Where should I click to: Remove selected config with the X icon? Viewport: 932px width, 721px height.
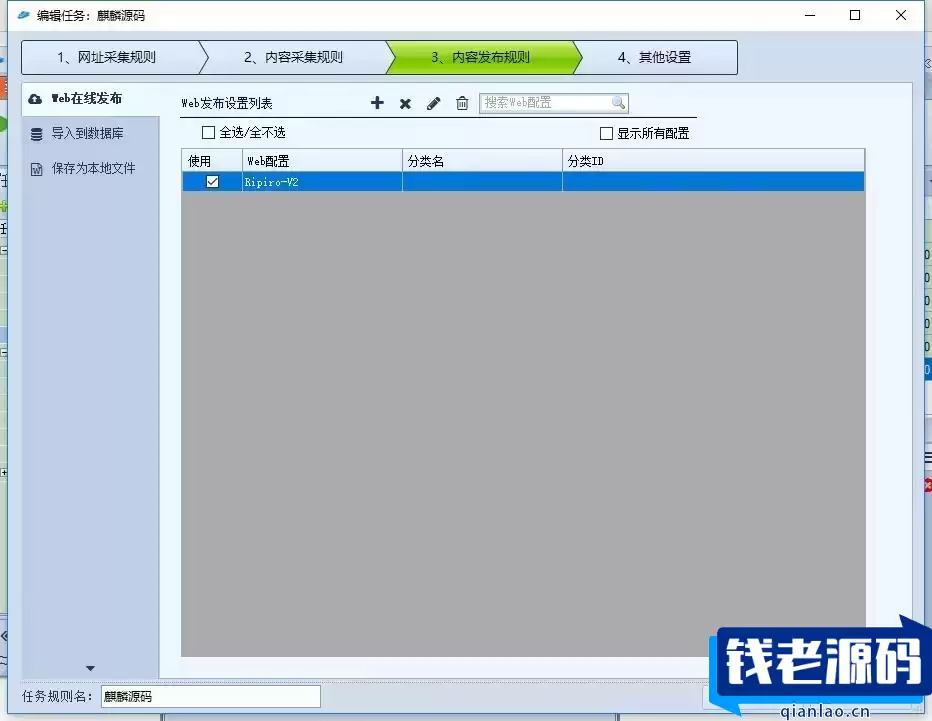coord(405,103)
